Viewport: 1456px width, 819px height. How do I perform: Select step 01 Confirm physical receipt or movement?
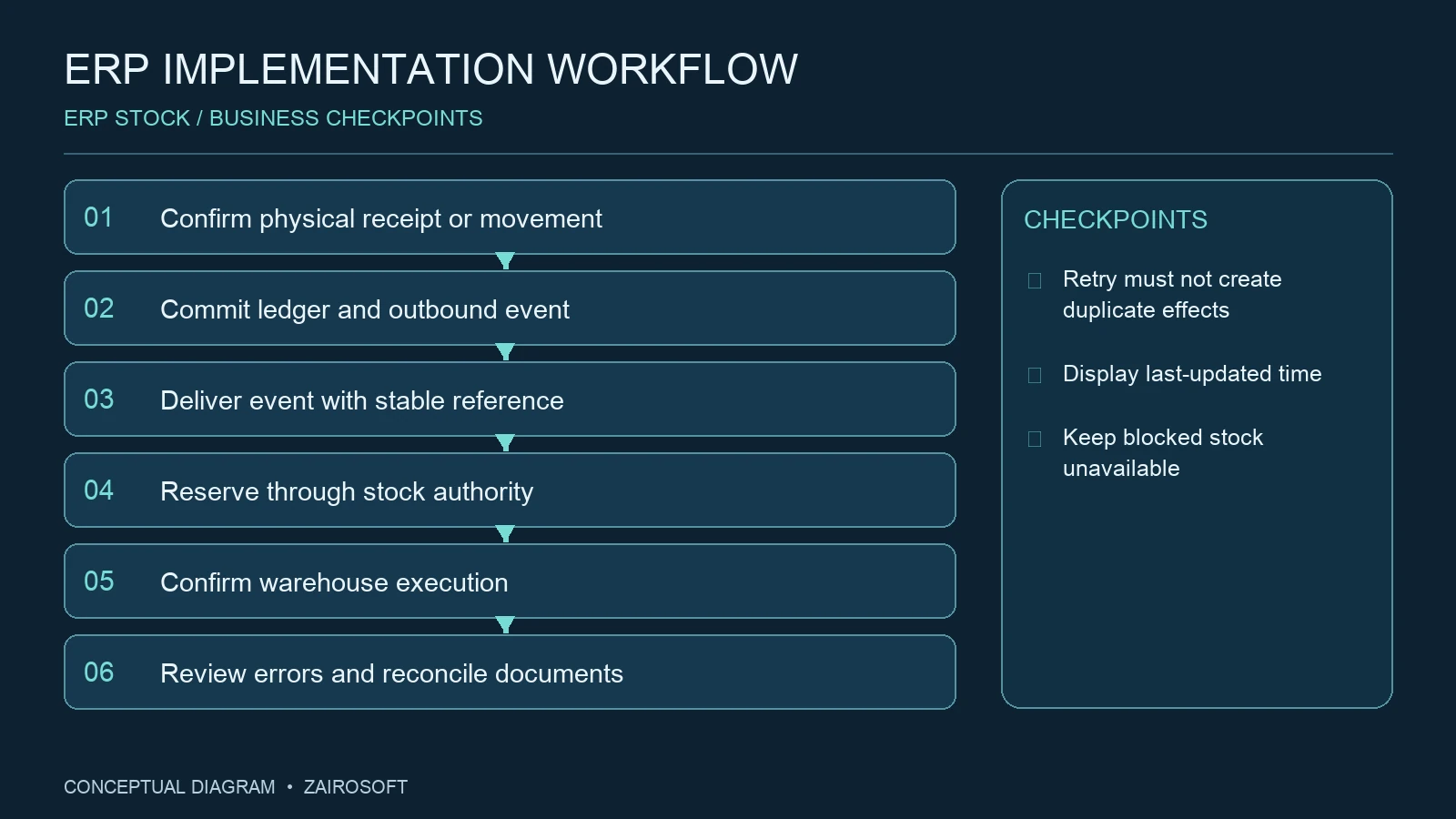[x=510, y=217]
